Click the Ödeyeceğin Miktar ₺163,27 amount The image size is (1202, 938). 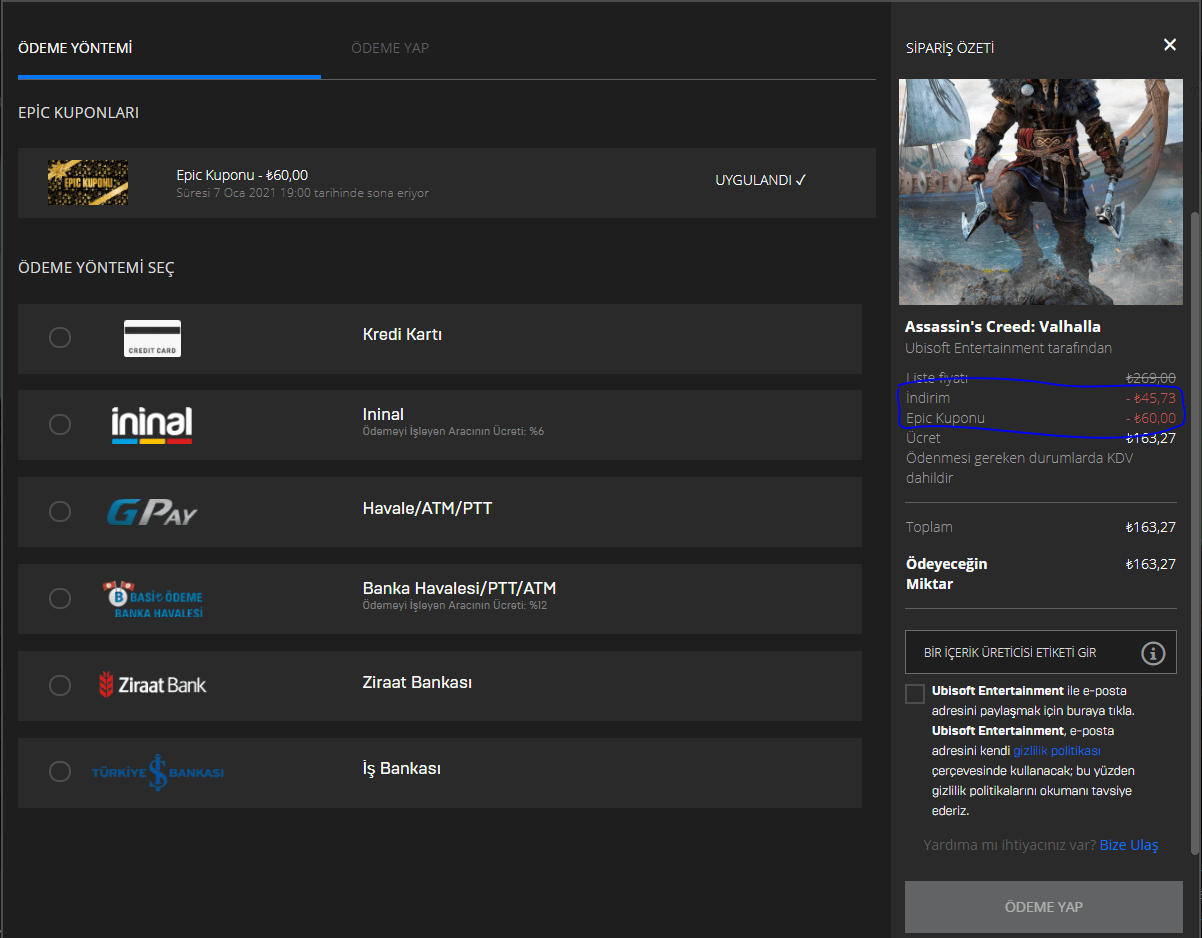pyautogui.click(x=1150, y=564)
